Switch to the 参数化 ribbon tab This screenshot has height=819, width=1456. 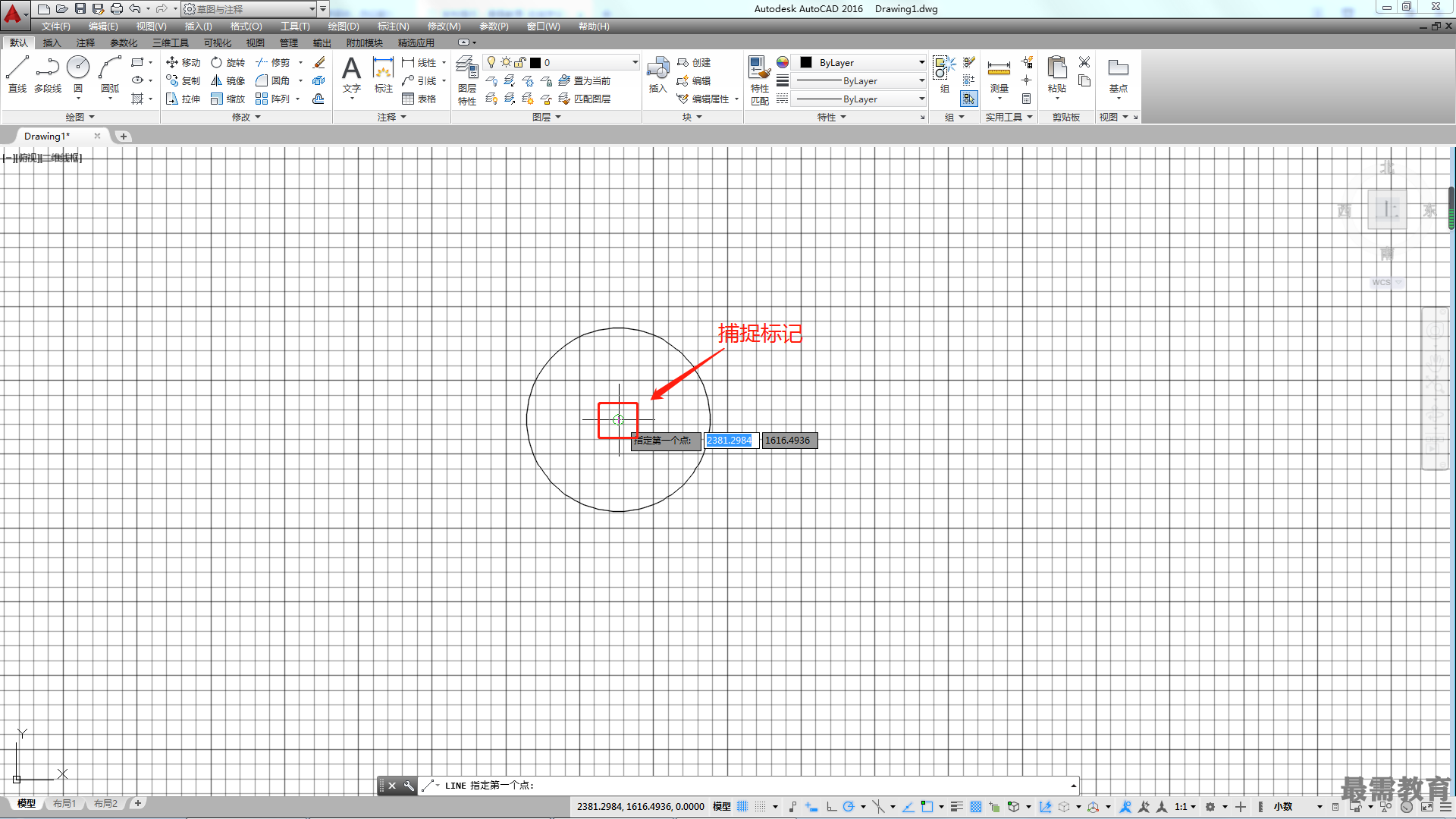tap(124, 42)
